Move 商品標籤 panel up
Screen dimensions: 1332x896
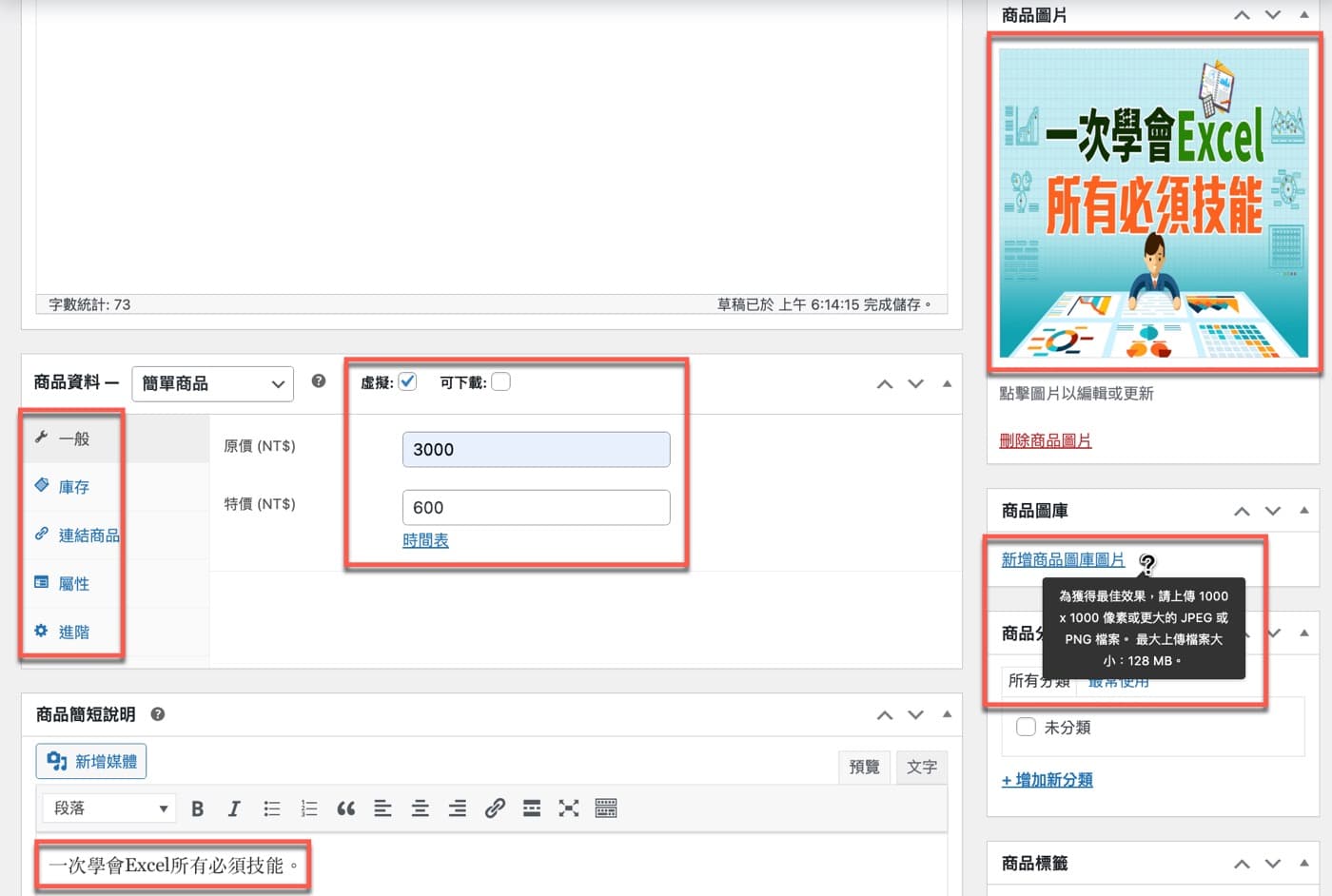(x=1242, y=865)
